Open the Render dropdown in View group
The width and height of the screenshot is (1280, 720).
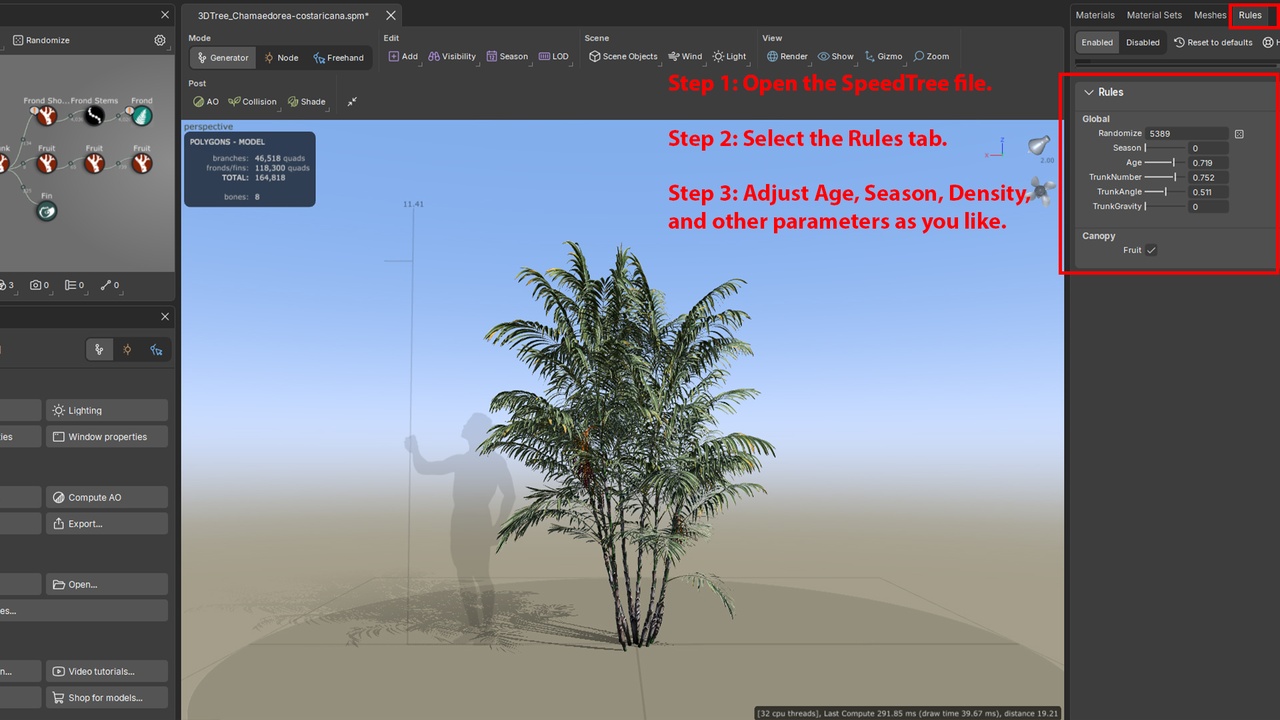coord(787,56)
